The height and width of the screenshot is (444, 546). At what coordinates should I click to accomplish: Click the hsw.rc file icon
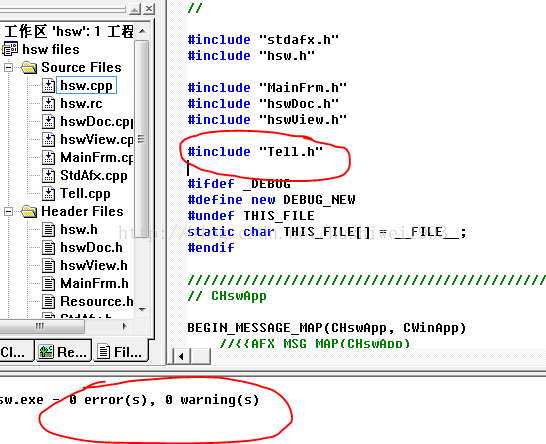click(48, 103)
